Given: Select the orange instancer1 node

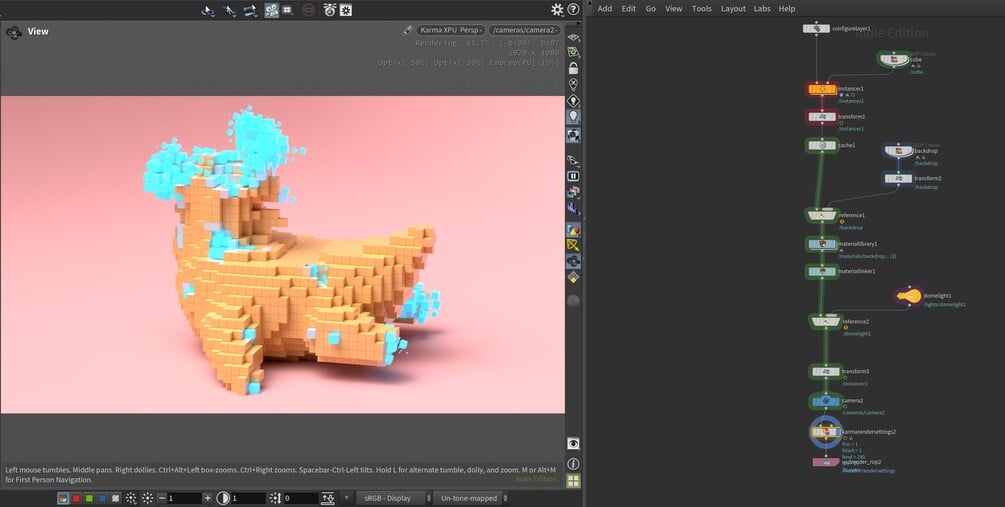Looking at the screenshot, I should coord(822,89).
